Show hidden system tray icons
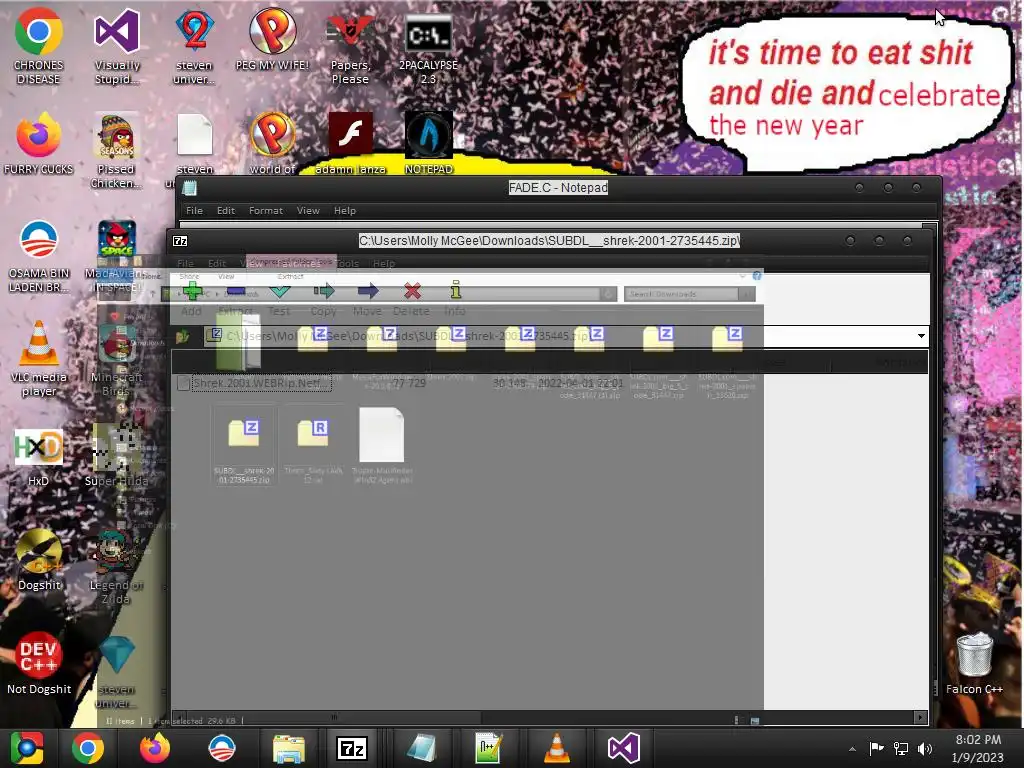 [852, 749]
